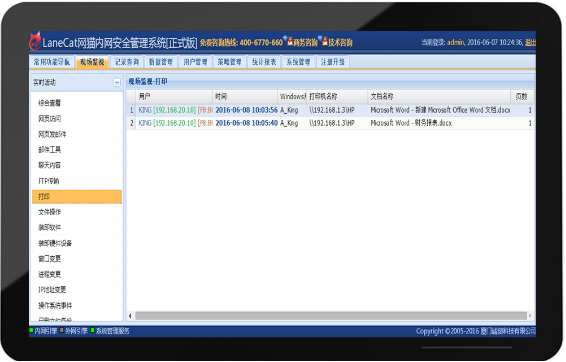Switch to the 记录查询 tab
The width and height of the screenshot is (566, 362).
pyautogui.click(x=127, y=62)
